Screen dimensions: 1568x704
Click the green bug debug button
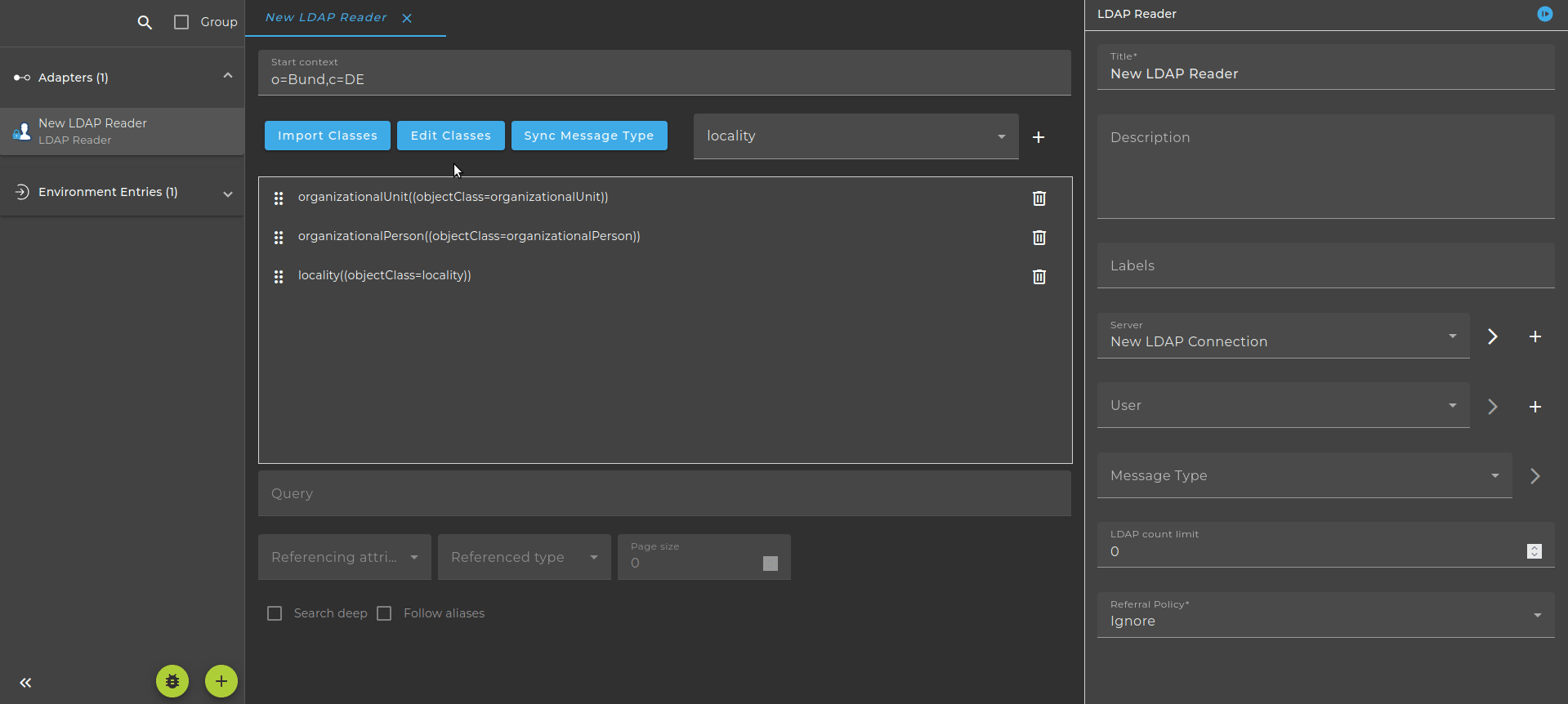[172, 681]
